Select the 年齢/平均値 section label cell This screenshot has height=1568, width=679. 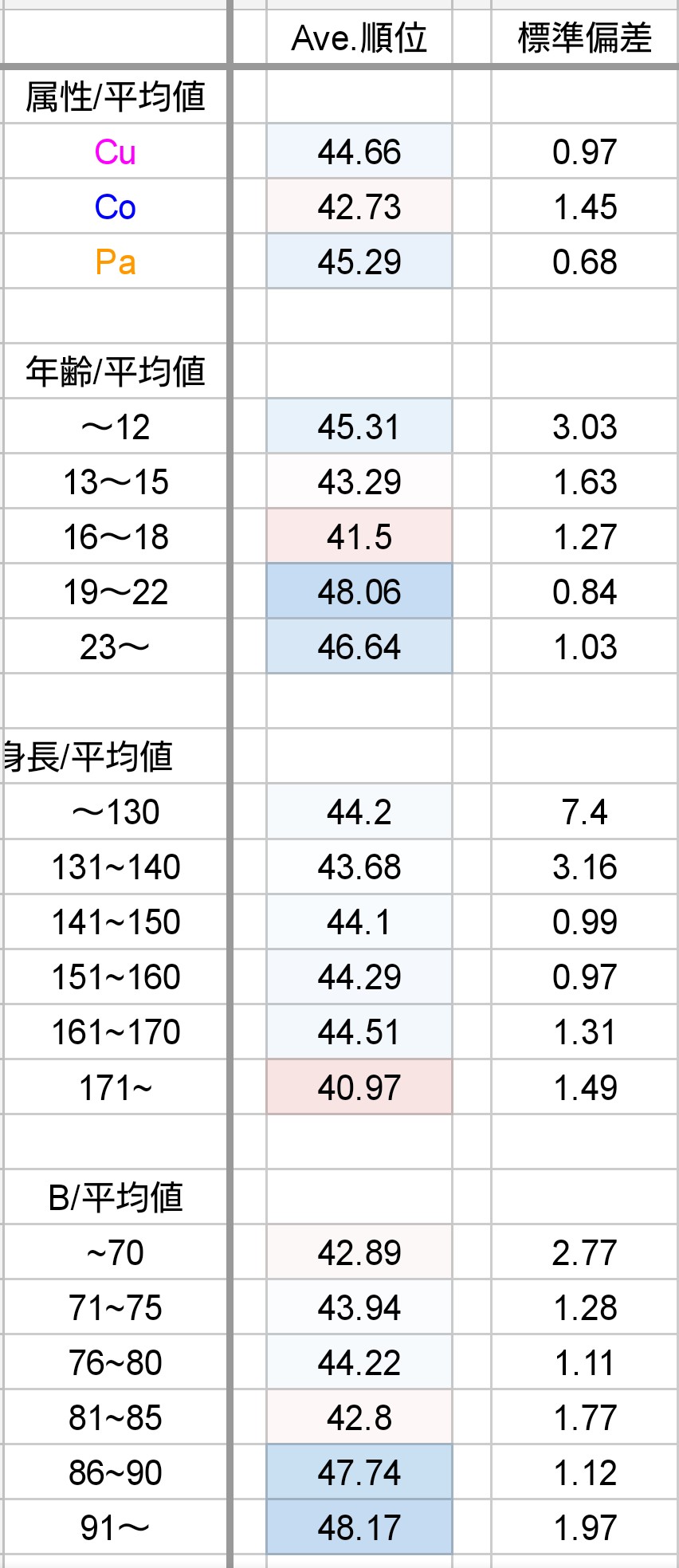pyautogui.click(x=116, y=372)
